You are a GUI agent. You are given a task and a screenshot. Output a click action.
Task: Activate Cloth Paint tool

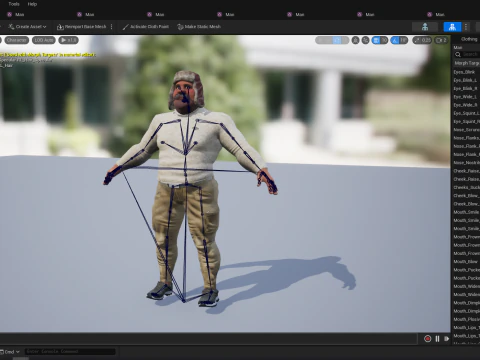[x=146, y=27]
